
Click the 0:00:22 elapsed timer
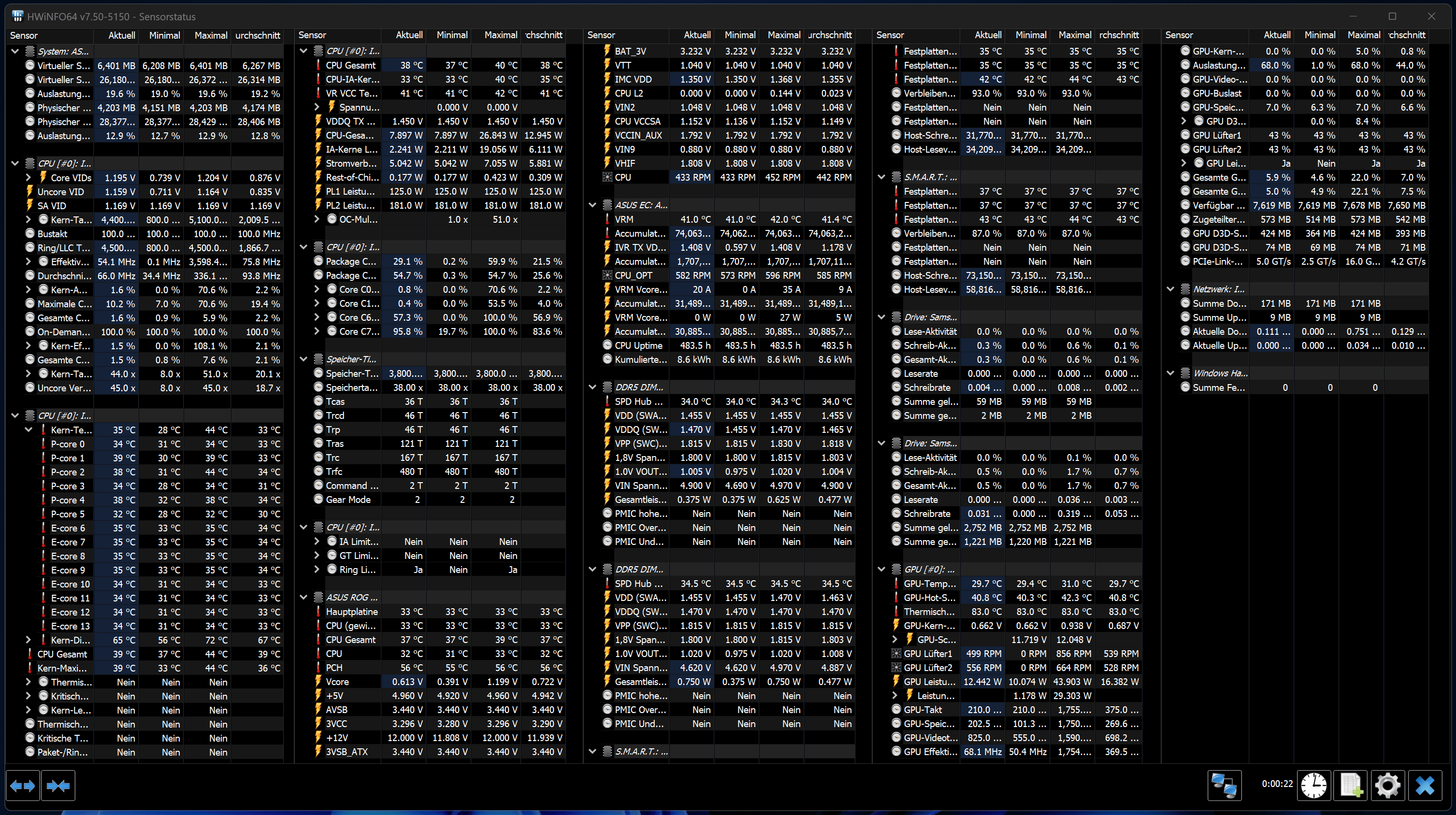tap(1277, 783)
